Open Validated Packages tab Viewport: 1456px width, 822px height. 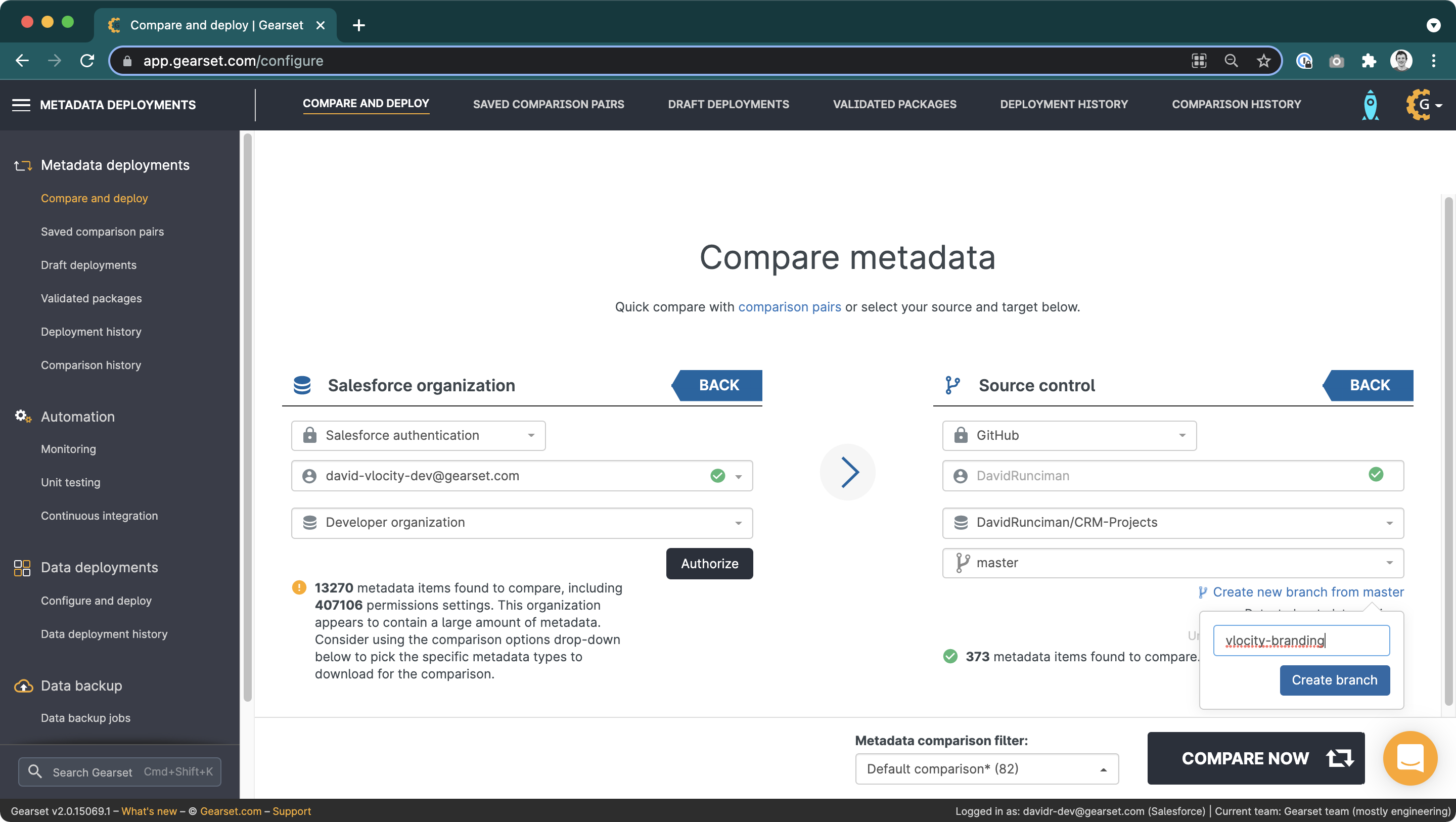[894, 105]
